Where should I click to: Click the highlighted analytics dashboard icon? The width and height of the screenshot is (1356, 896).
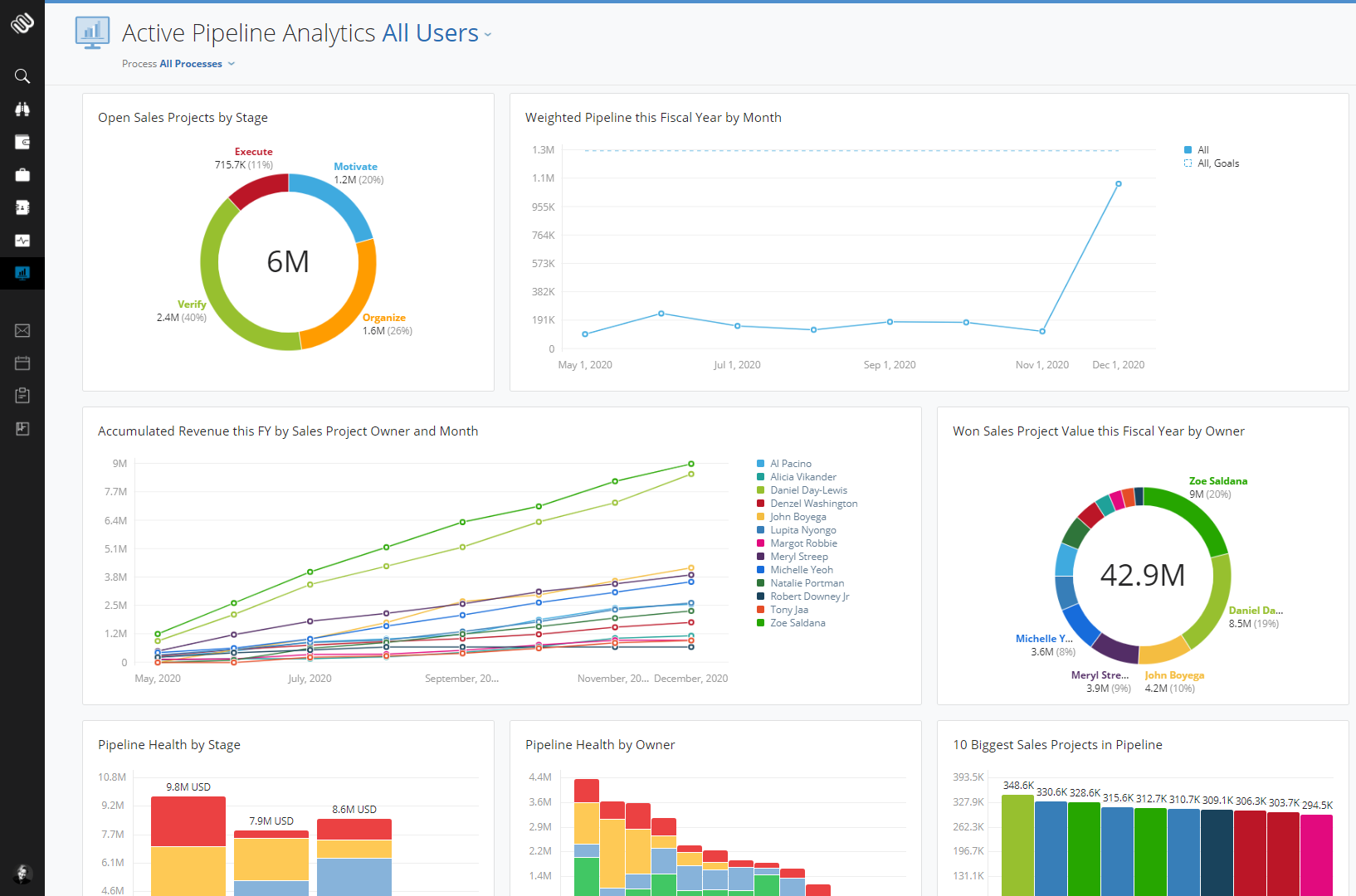tap(22, 273)
